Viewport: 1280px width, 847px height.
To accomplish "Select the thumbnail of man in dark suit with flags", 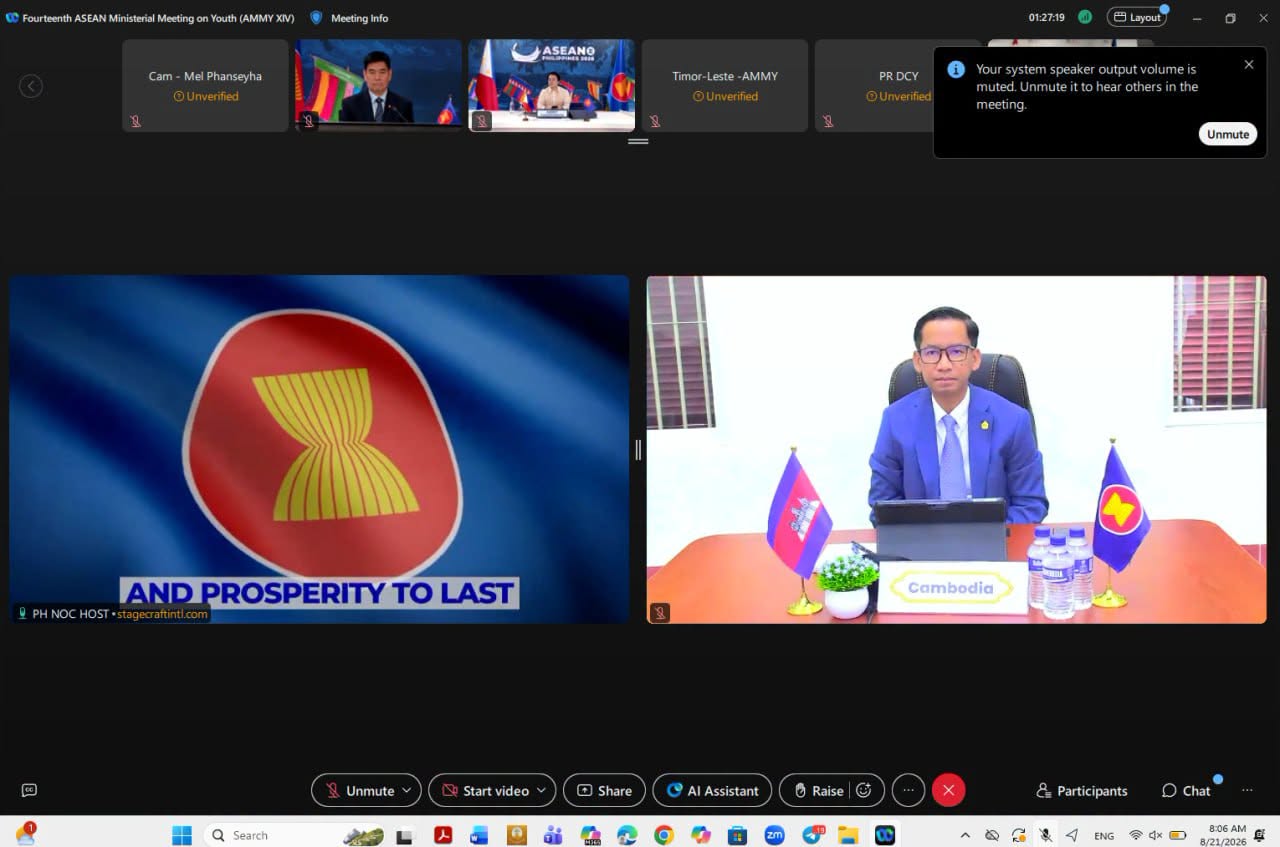I will pos(378,86).
